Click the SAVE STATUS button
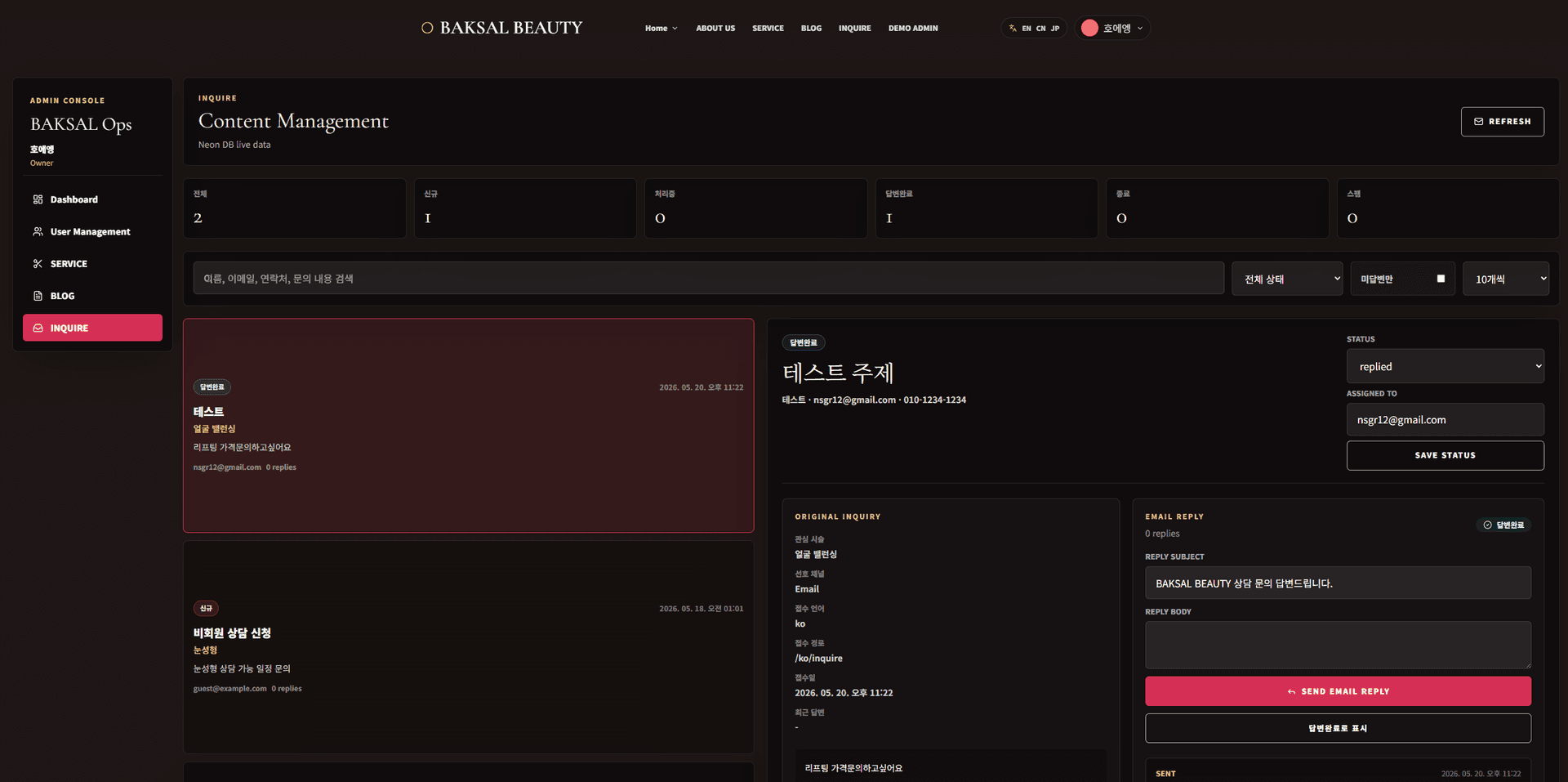This screenshot has height=782, width=1568. pyautogui.click(x=1445, y=455)
